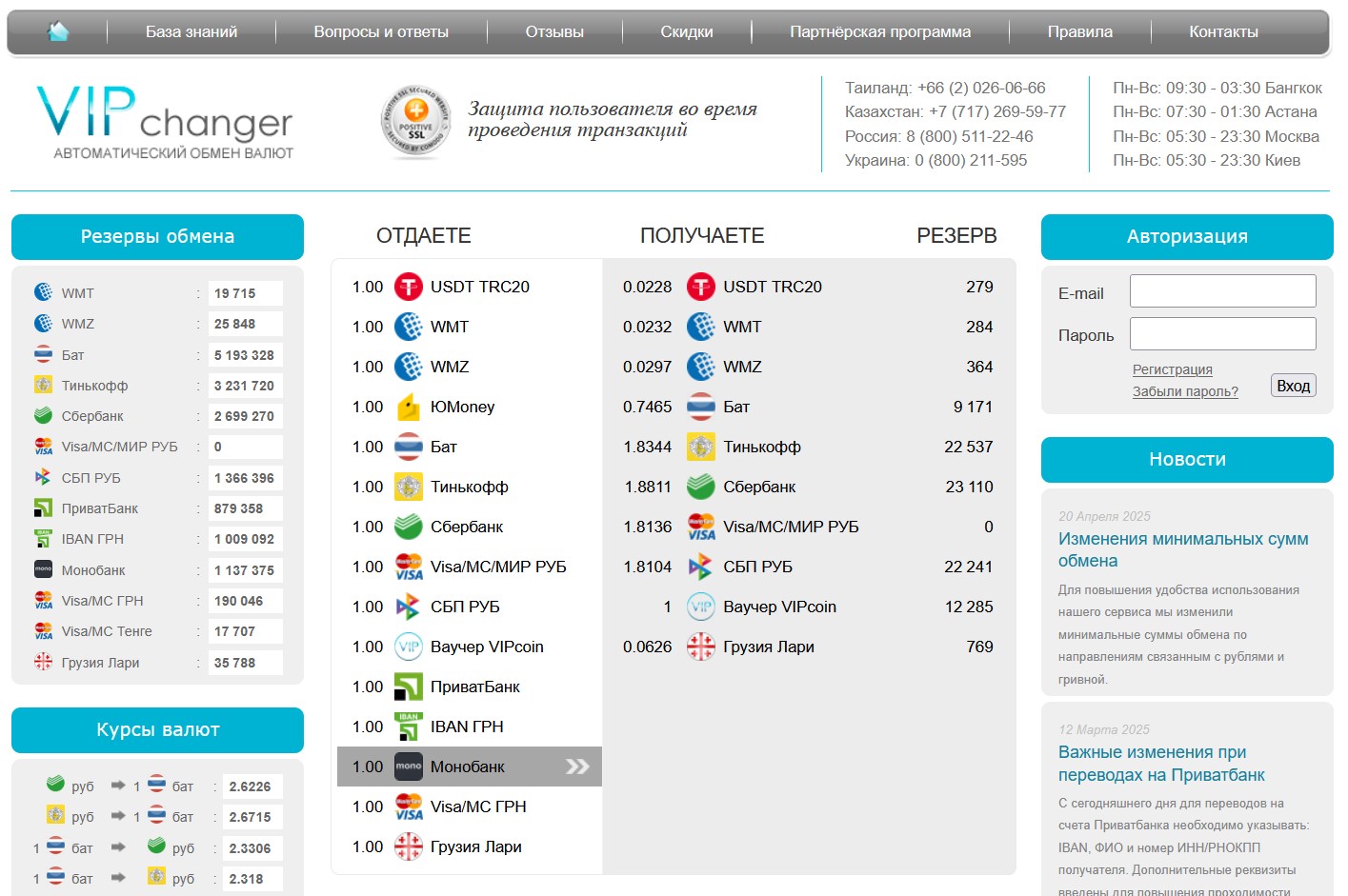Go to the home page via house icon
1348x896 pixels.
click(x=58, y=31)
